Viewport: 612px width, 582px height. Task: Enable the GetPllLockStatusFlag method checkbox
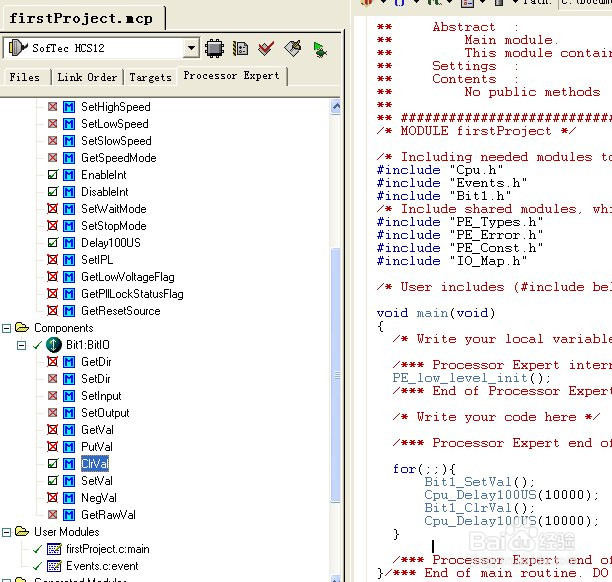52,294
